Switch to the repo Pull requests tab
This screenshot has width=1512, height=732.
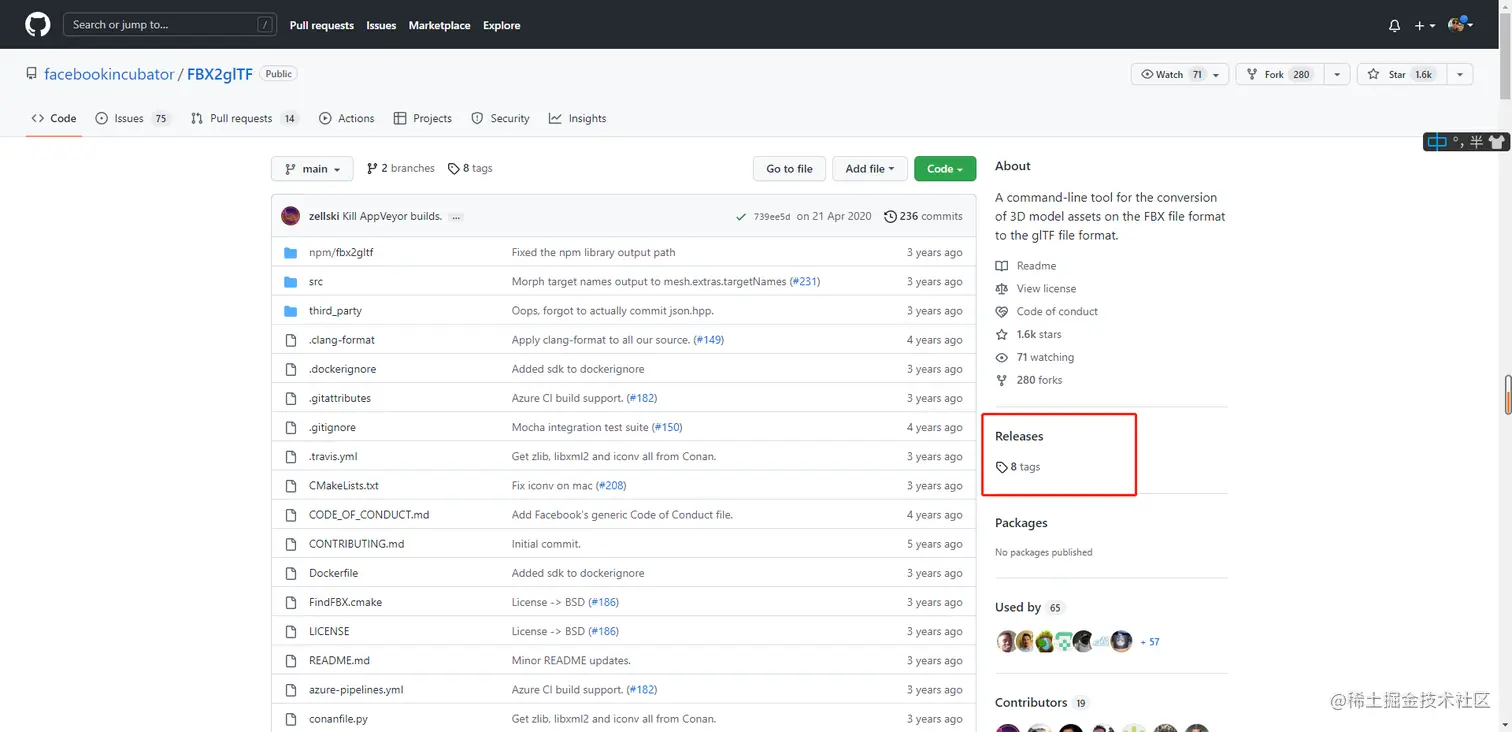tap(245, 118)
